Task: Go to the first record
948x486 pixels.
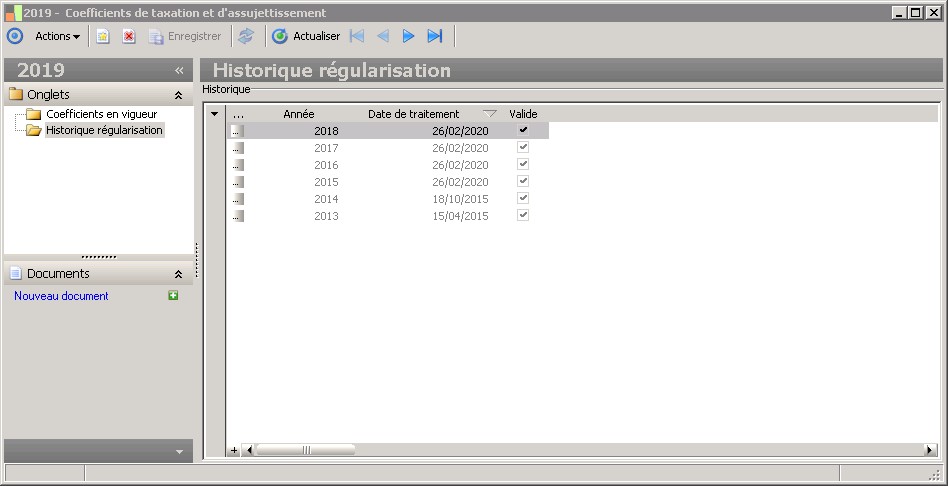Action: [x=357, y=36]
